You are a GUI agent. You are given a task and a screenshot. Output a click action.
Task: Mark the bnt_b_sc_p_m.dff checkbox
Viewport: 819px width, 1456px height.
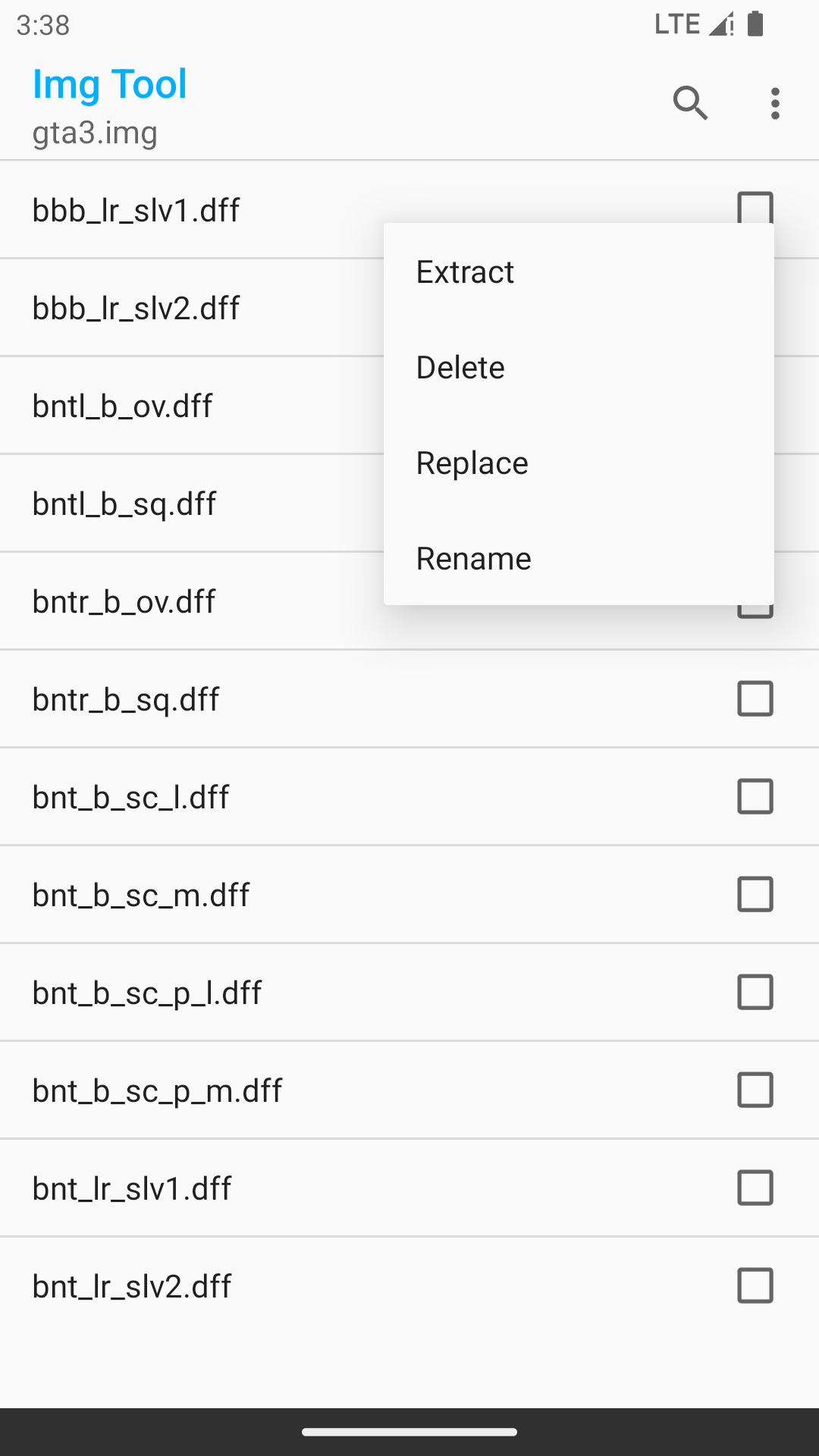click(755, 1090)
